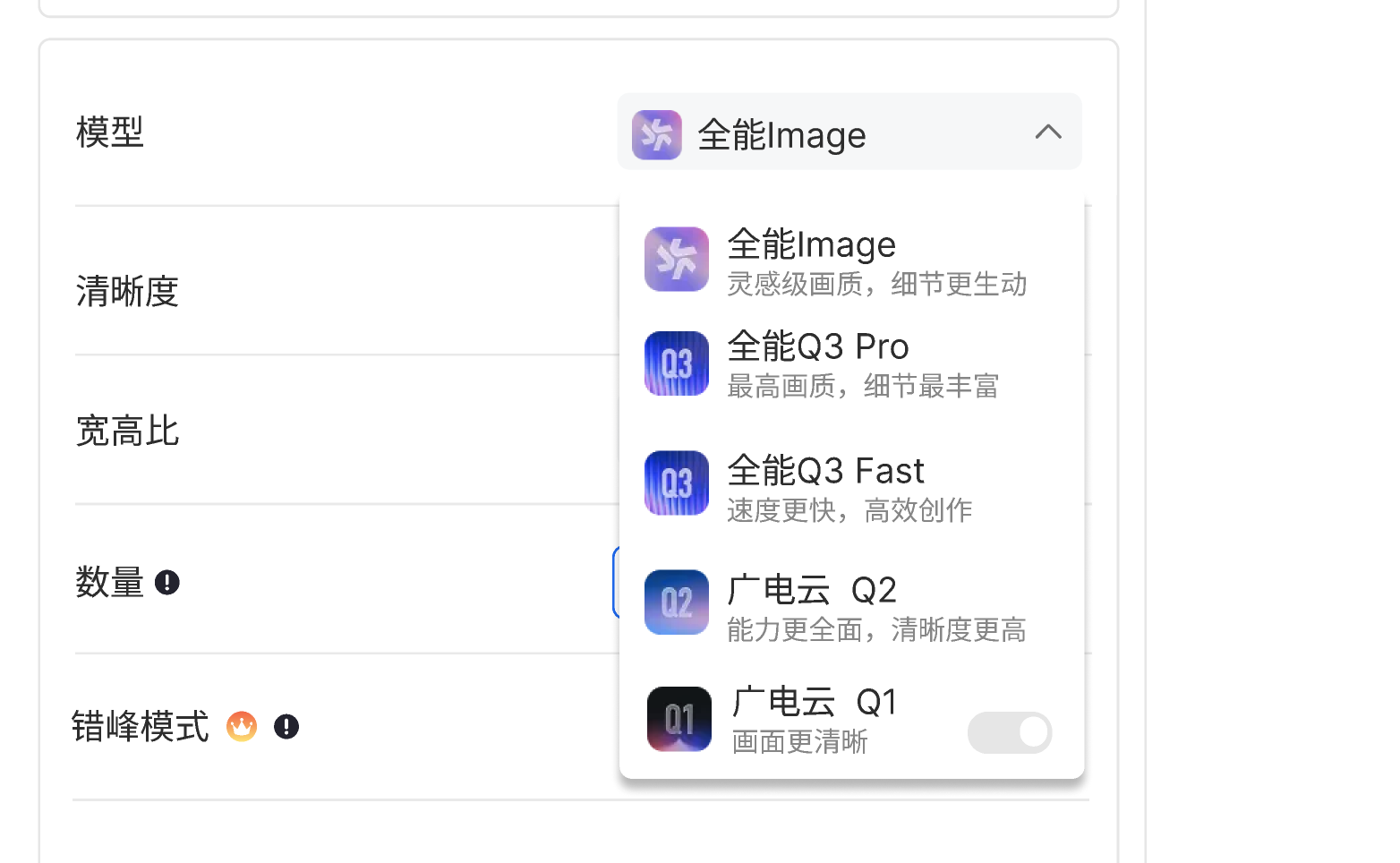Click the dark Q1 model icon
This screenshot has height=863, width=1400.
click(679, 719)
